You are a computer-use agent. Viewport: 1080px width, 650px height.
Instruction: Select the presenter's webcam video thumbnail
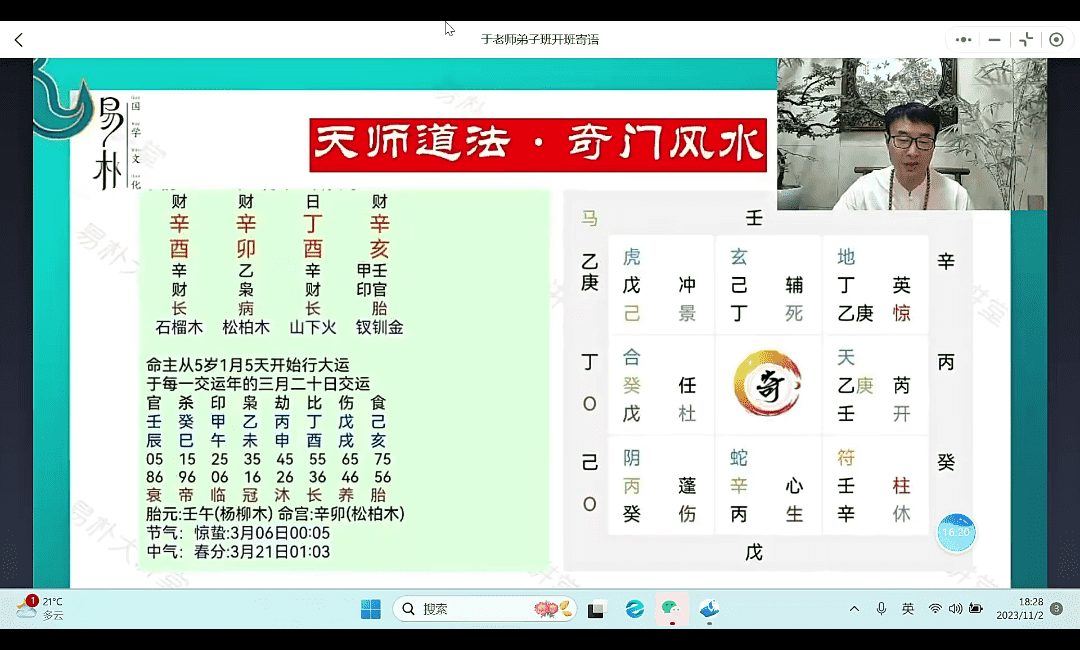point(911,134)
